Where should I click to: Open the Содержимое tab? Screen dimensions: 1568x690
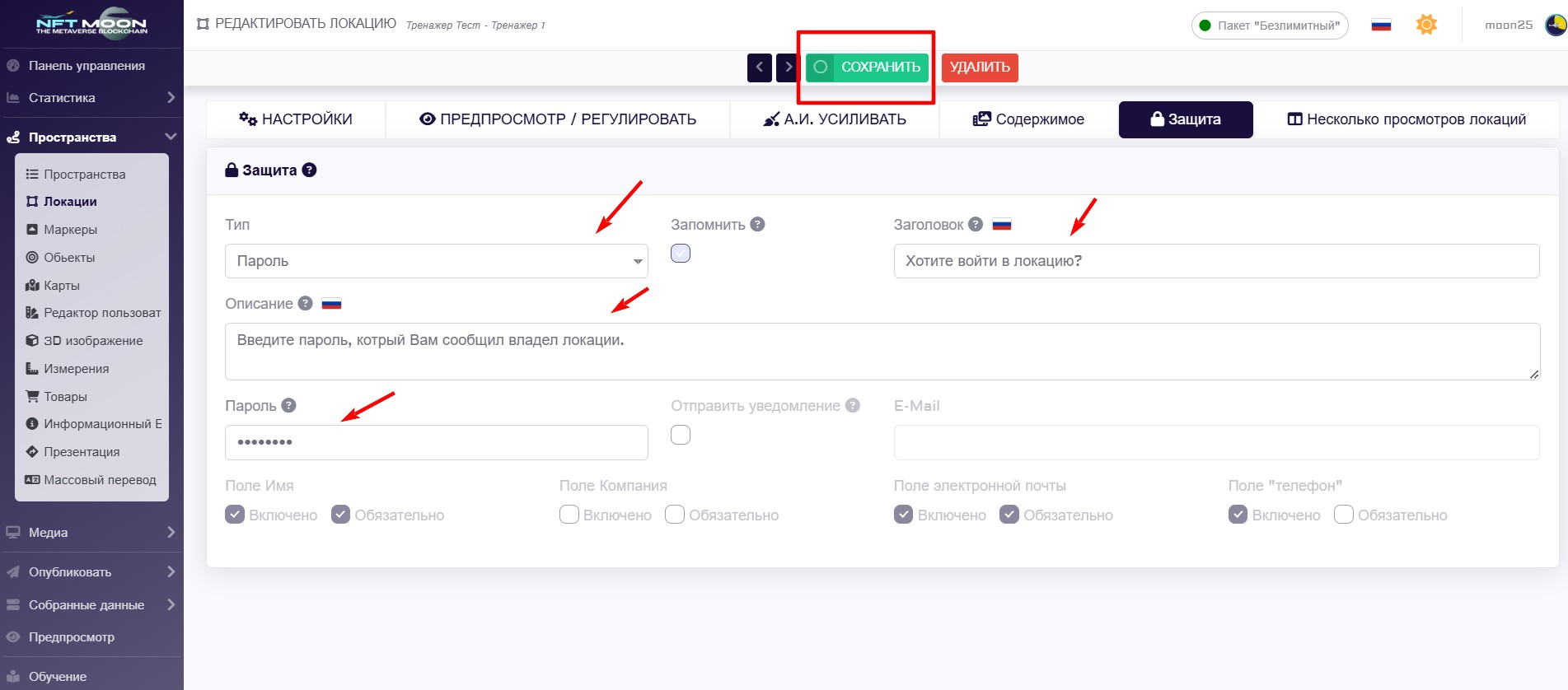pos(1028,119)
